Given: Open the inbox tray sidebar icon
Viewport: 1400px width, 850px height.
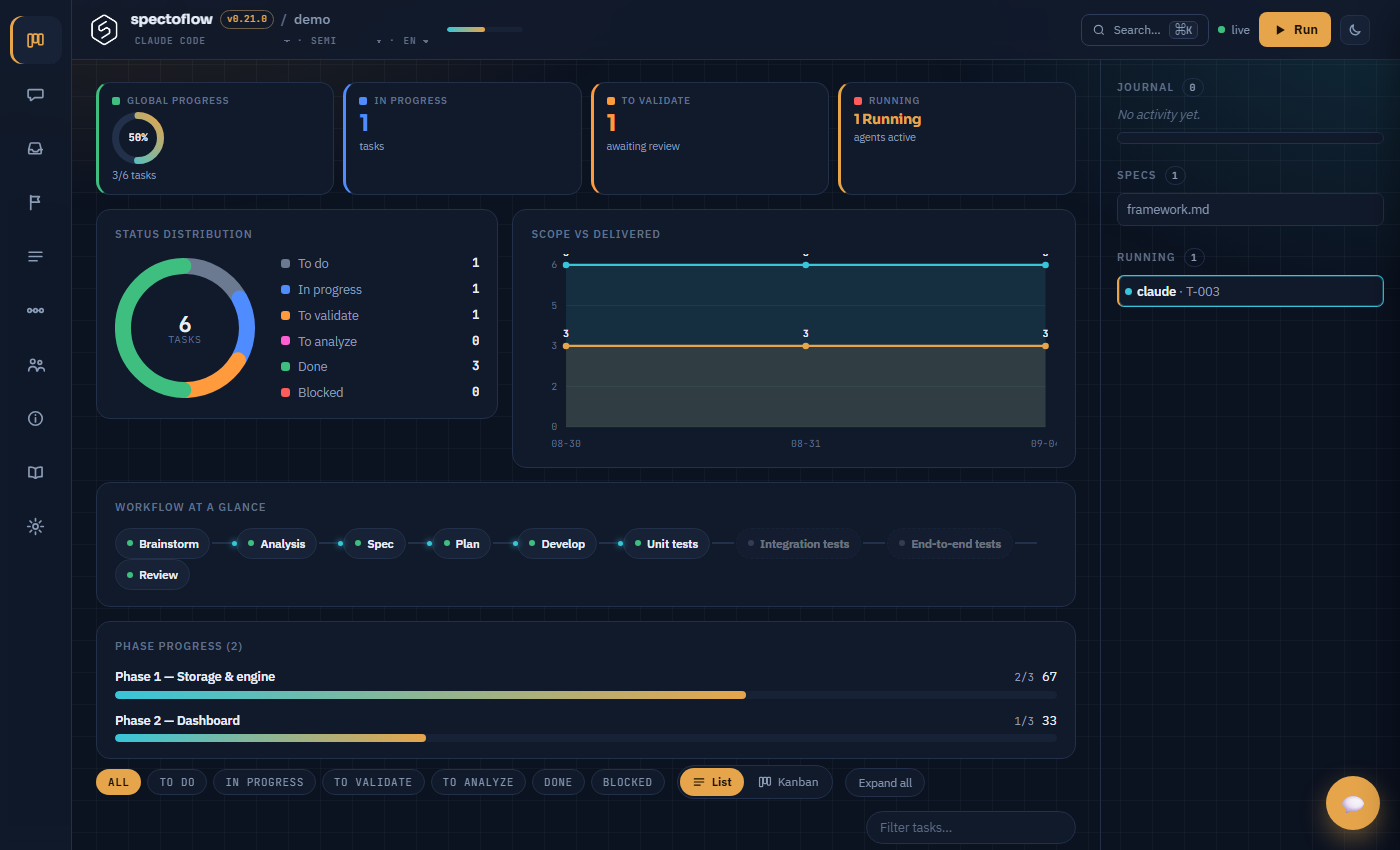Looking at the screenshot, I should click(x=36, y=149).
